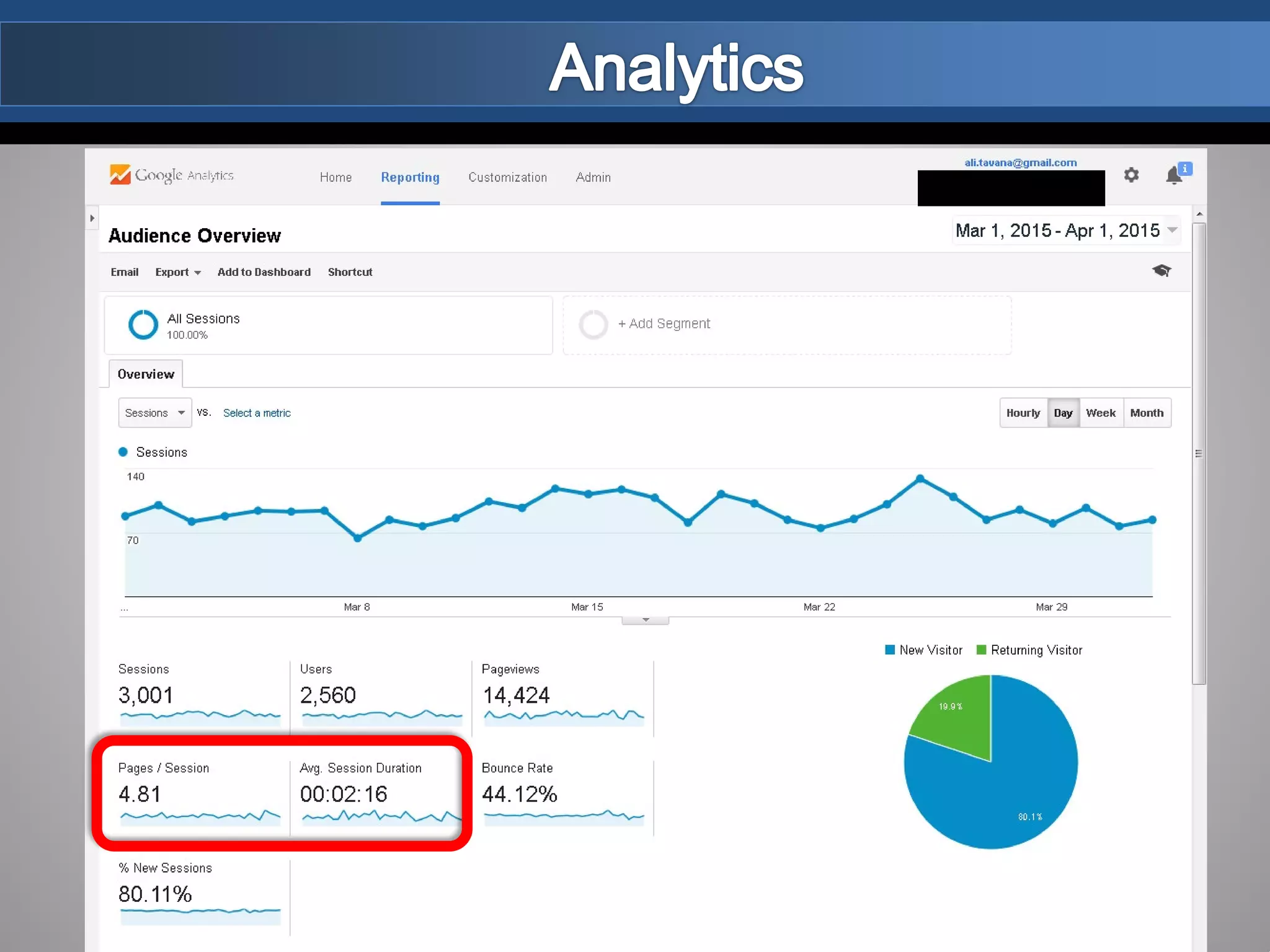
Task: Go to the Customization tab
Action: (x=507, y=178)
